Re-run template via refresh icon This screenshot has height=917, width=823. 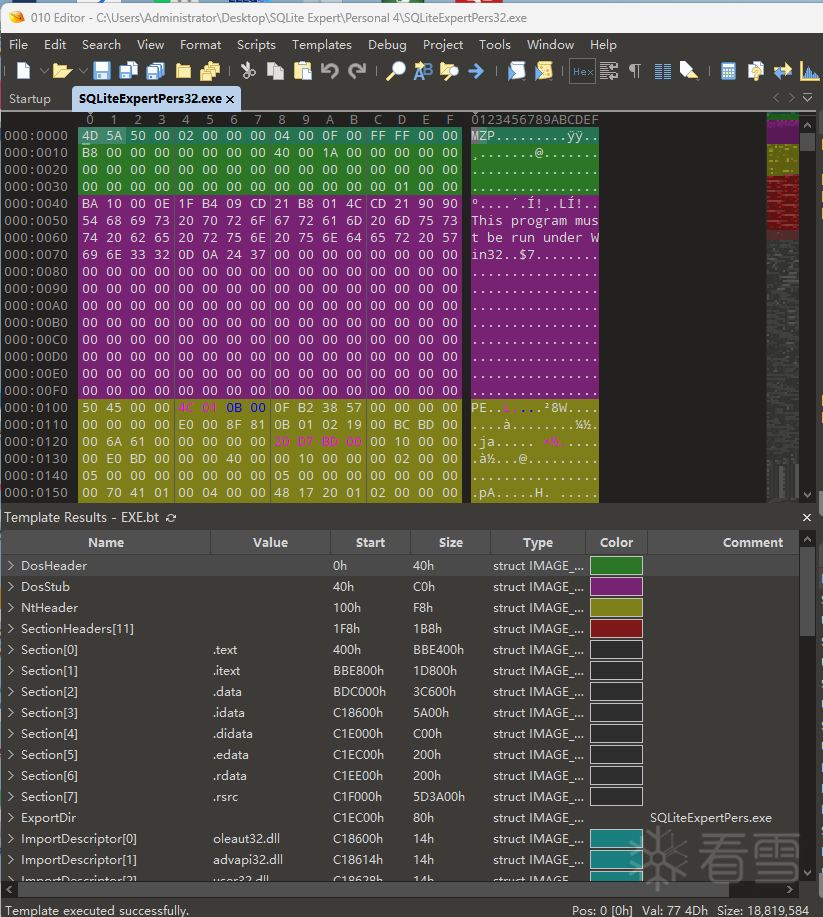coord(171,517)
